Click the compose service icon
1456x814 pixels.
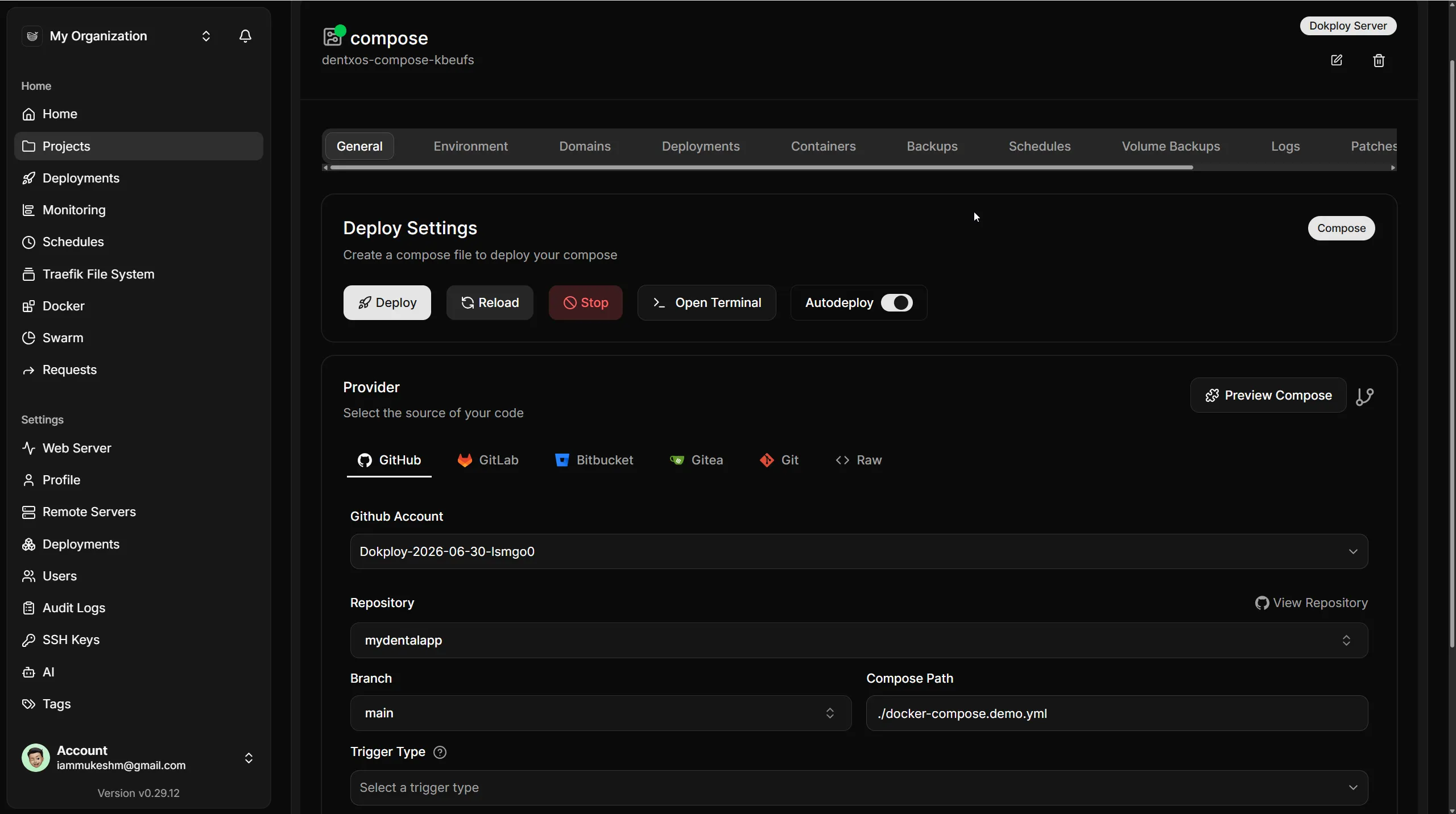point(333,37)
